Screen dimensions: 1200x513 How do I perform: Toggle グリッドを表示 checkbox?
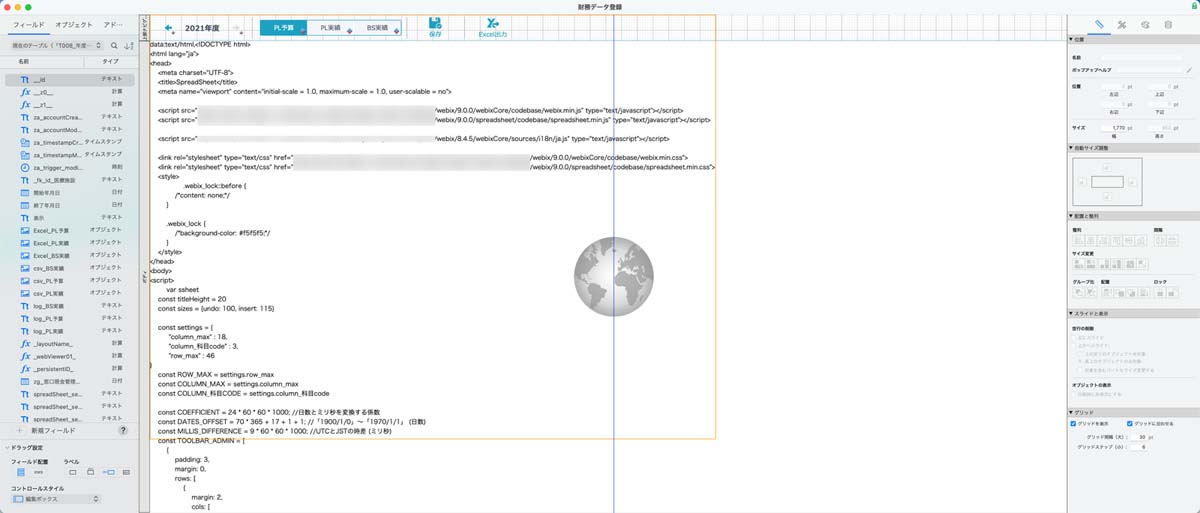click(1075, 423)
